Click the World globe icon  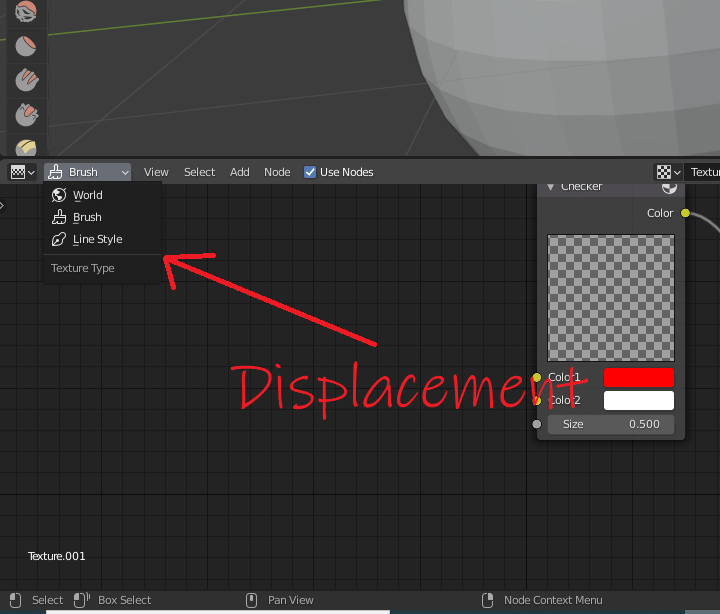click(x=59, y=195)
